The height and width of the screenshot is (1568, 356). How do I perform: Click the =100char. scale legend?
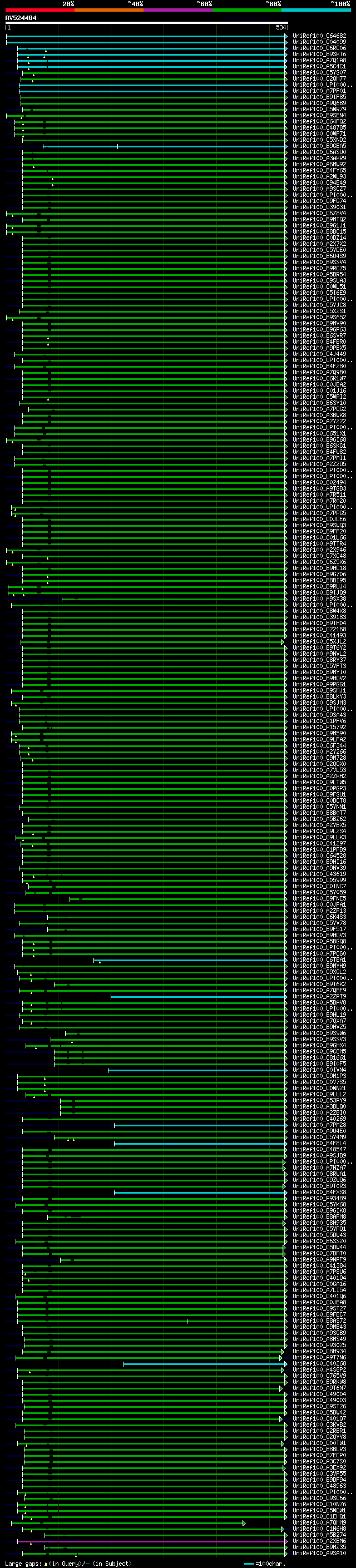tap(265, 1563)
